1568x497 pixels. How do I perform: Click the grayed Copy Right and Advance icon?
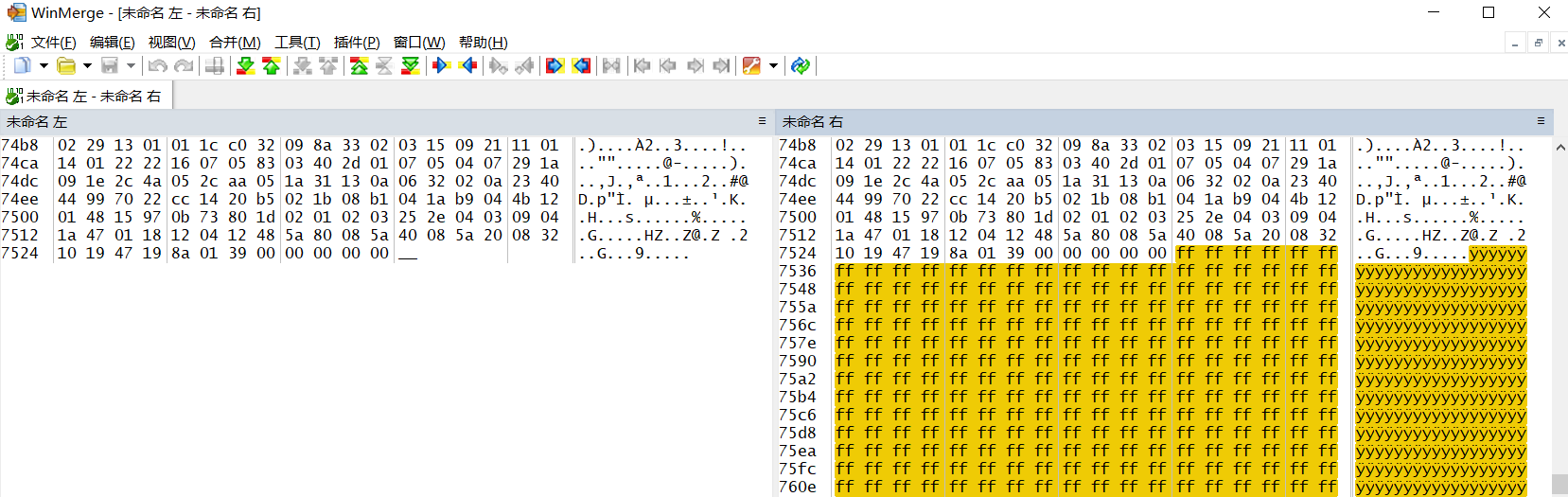tap(499, 65)
